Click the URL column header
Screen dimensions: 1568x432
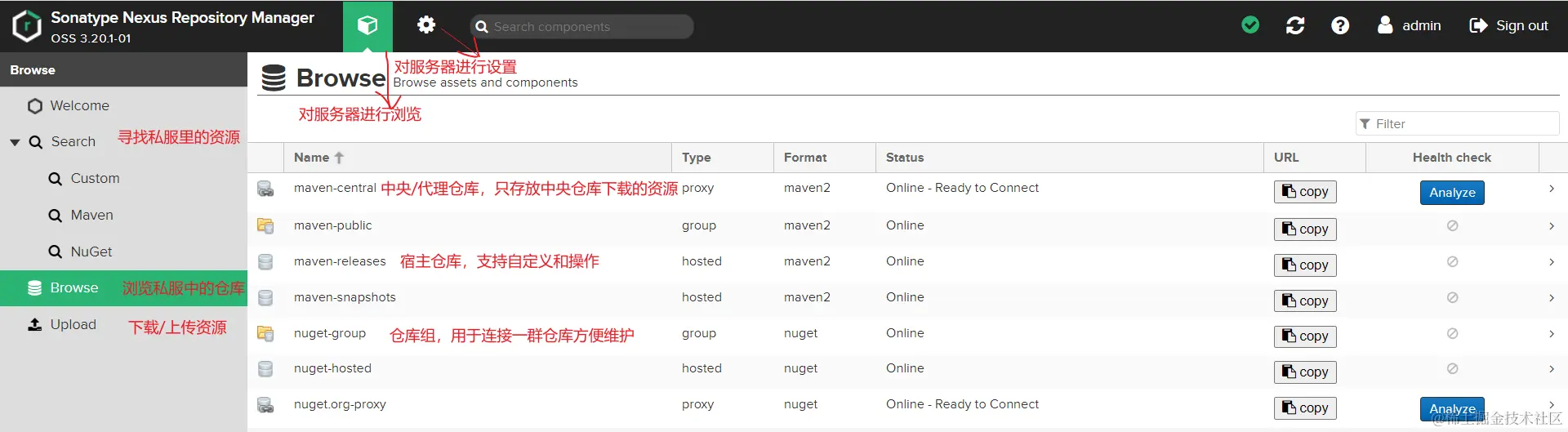click(1315, 158)
